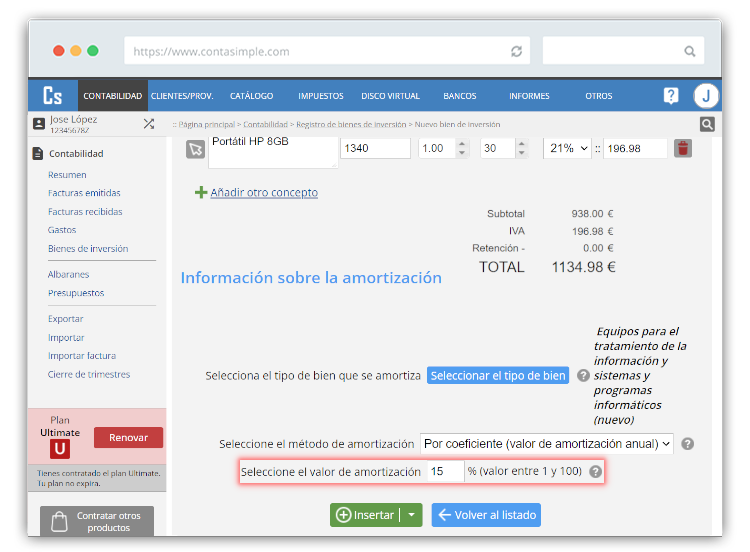This screenshot has width=750, height=552.
Task: Click the IVA amount field showing 196.98
Action: pyautogui.click(x=635, y=148)
